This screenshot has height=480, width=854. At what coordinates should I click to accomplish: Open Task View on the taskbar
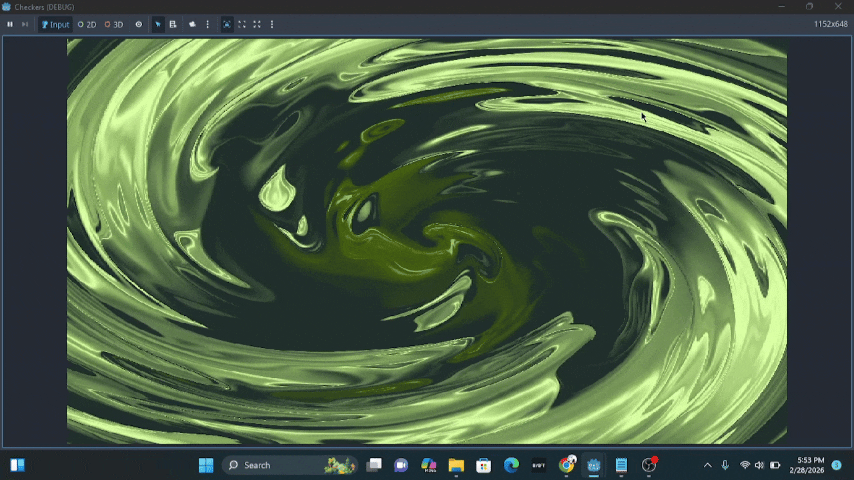coord(374,465)
